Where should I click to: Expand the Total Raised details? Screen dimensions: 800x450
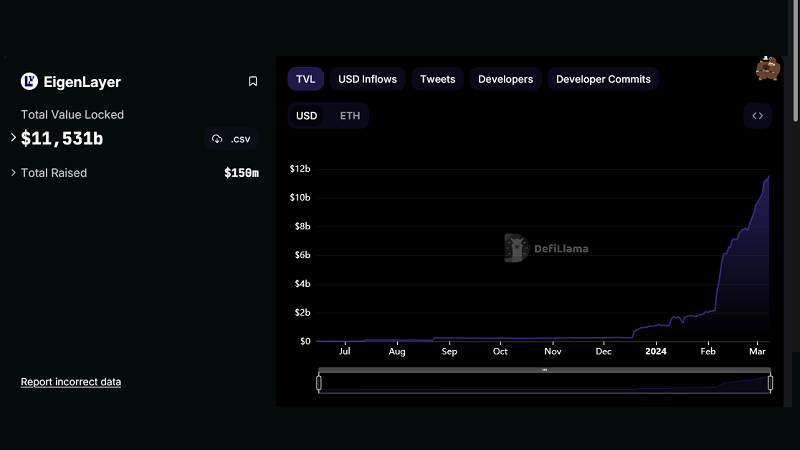pyautogui.click(x=13, y=173)
